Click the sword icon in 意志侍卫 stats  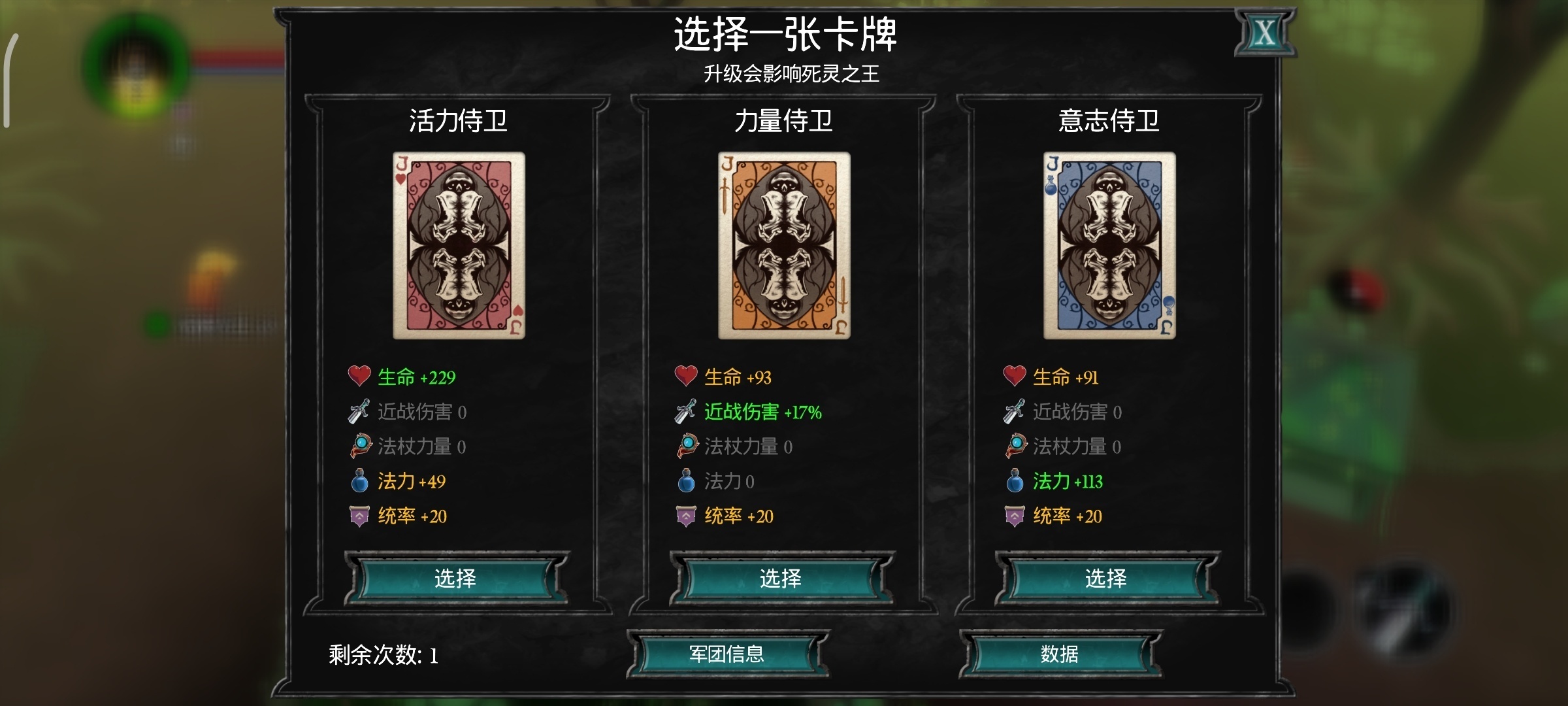coord(1014,411)
